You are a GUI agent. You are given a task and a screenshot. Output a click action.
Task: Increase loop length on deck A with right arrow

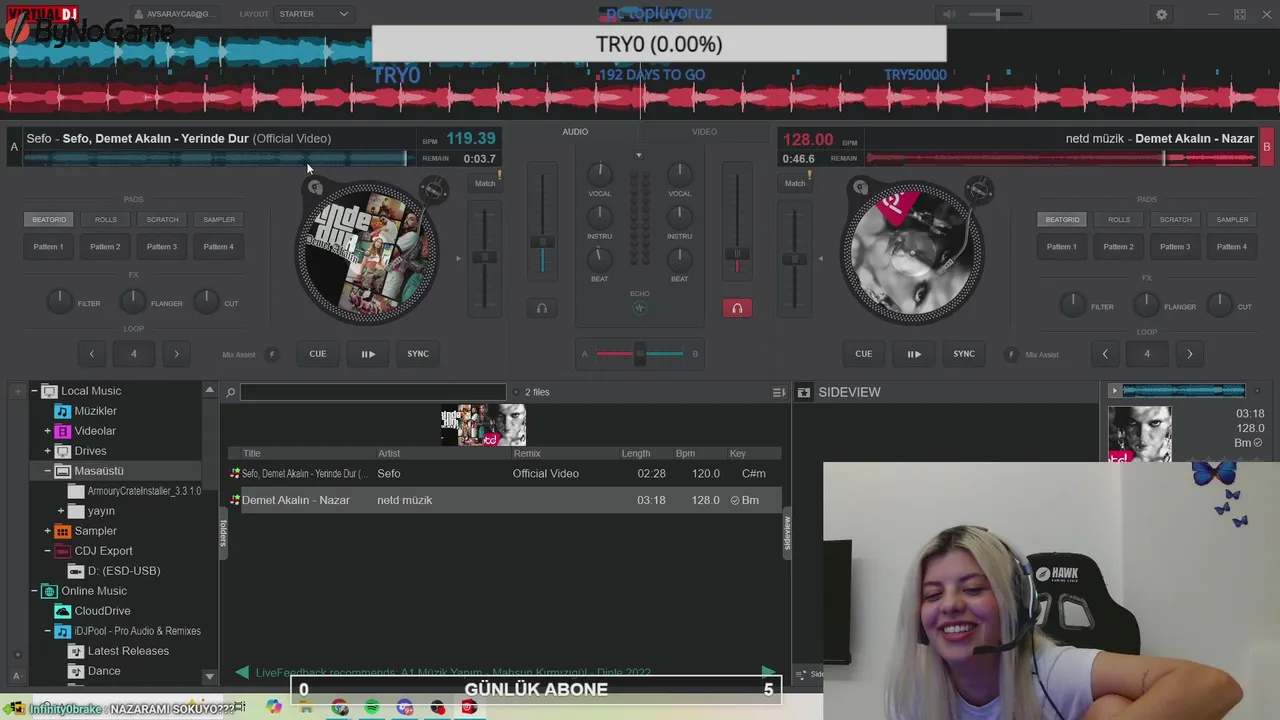tap(176, 353)
